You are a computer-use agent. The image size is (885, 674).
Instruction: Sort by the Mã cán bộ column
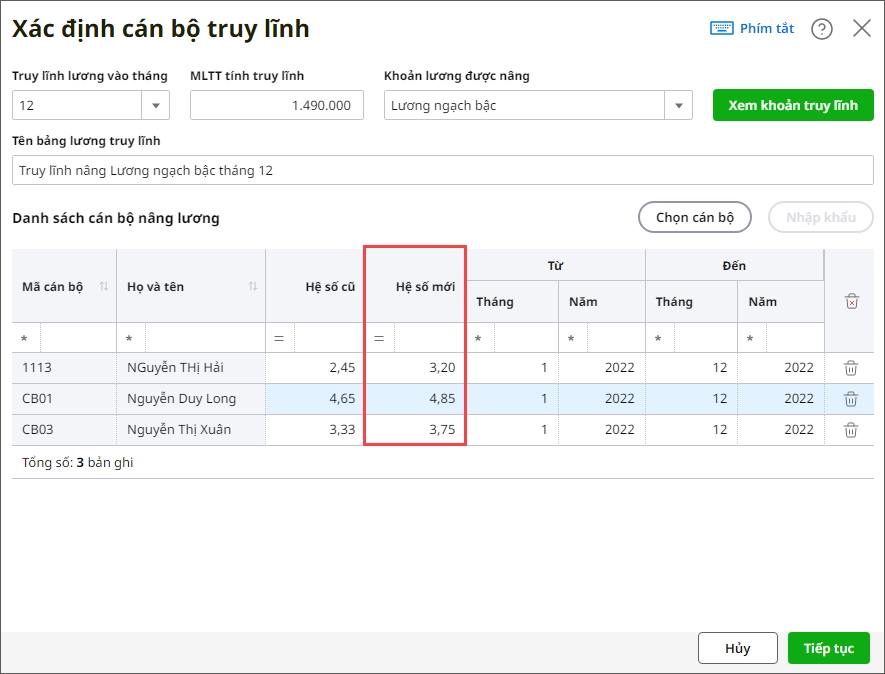click(x=104, y=286)
